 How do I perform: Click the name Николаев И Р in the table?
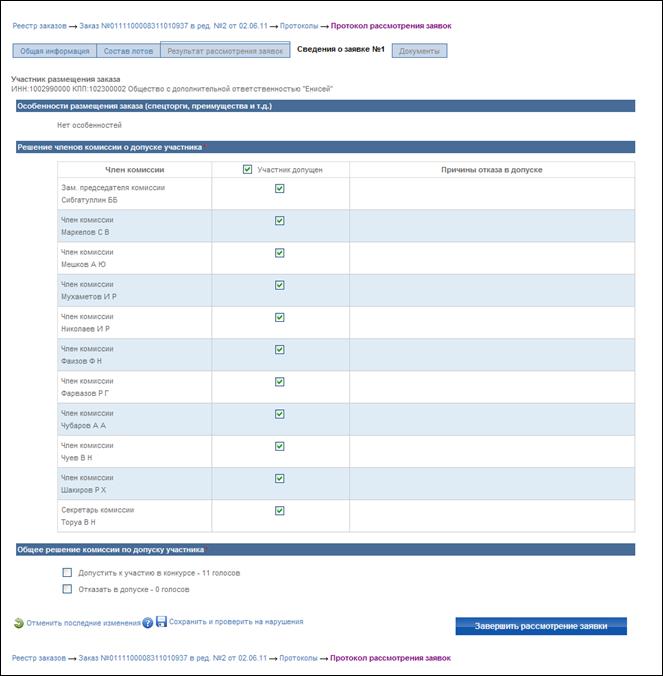click(x=85, y=329)
